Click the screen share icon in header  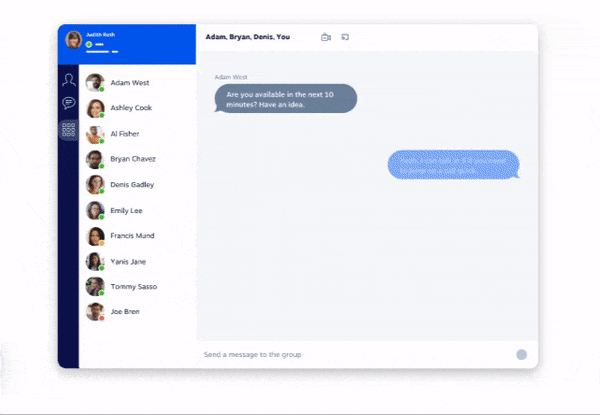click(345, 37)
